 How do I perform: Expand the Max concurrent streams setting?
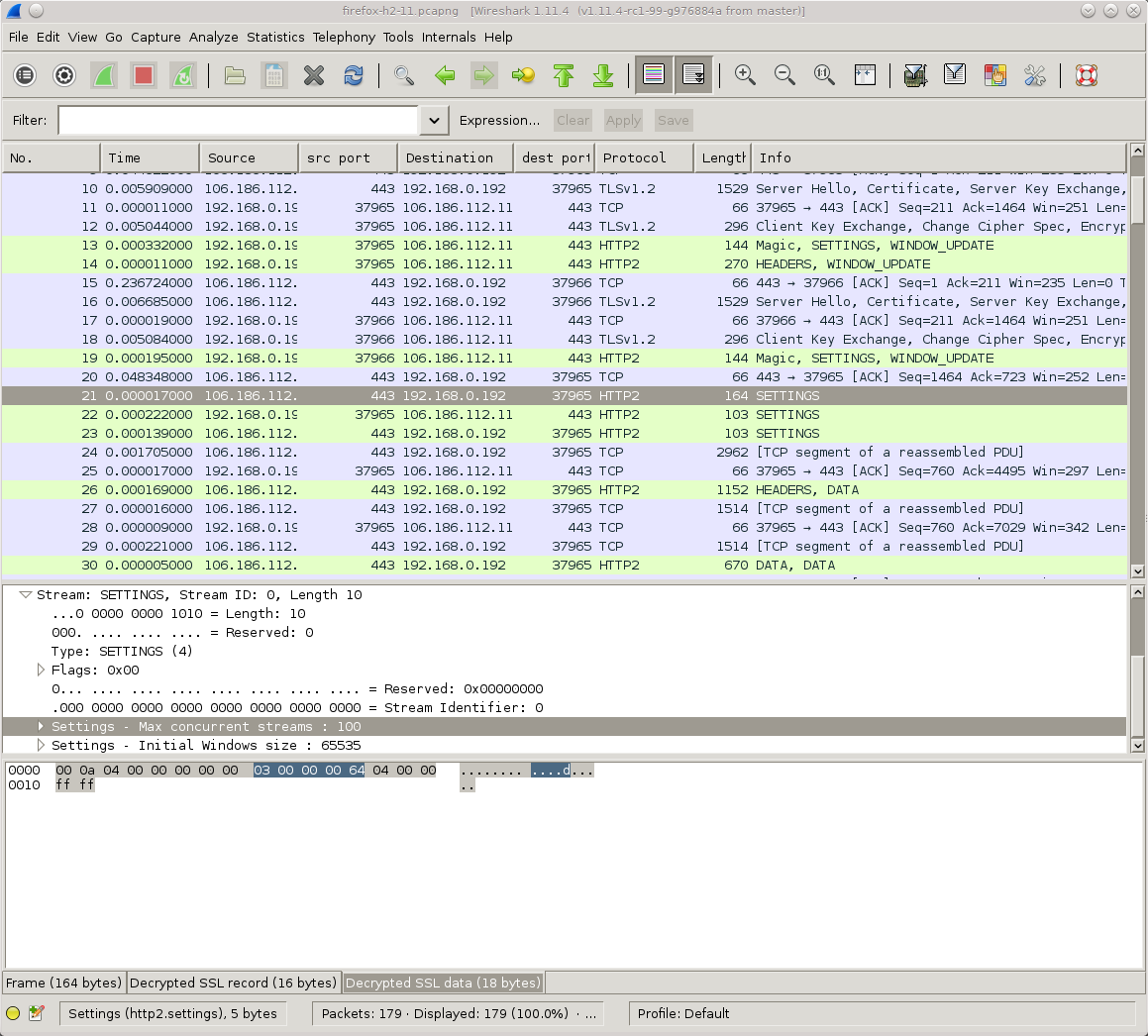pyautogui.click(x=41, y=726)
